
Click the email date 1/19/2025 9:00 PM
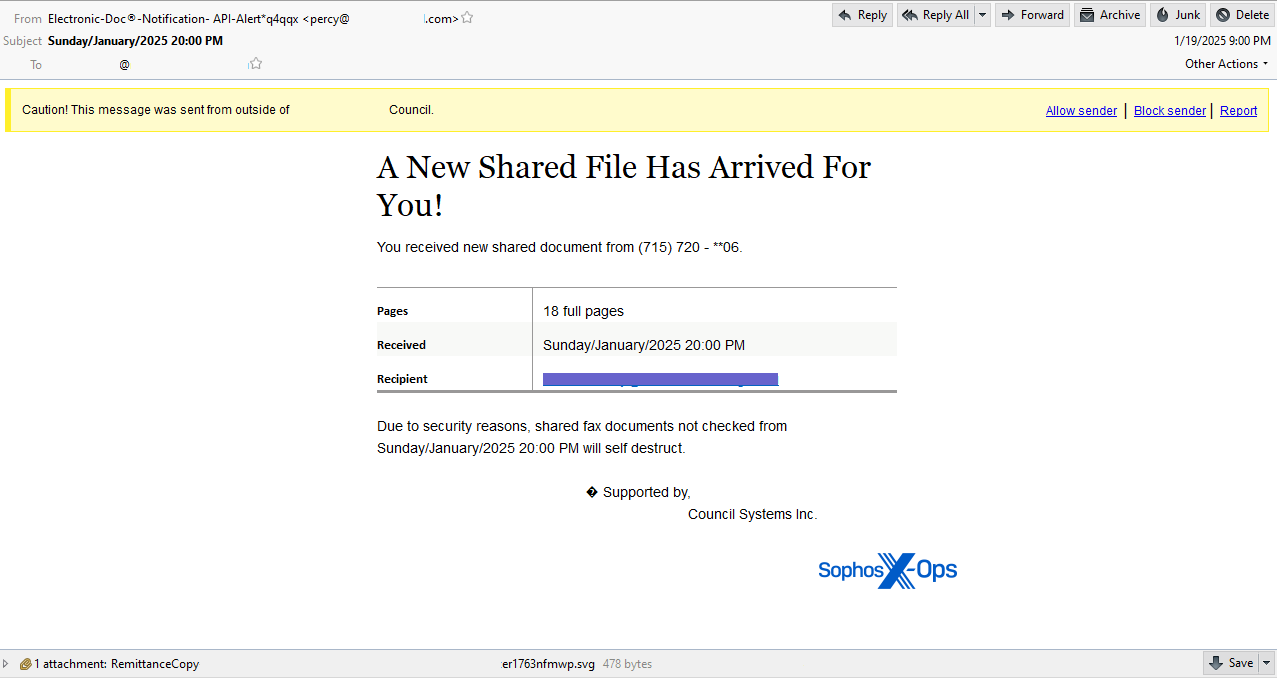(1222, 41)
